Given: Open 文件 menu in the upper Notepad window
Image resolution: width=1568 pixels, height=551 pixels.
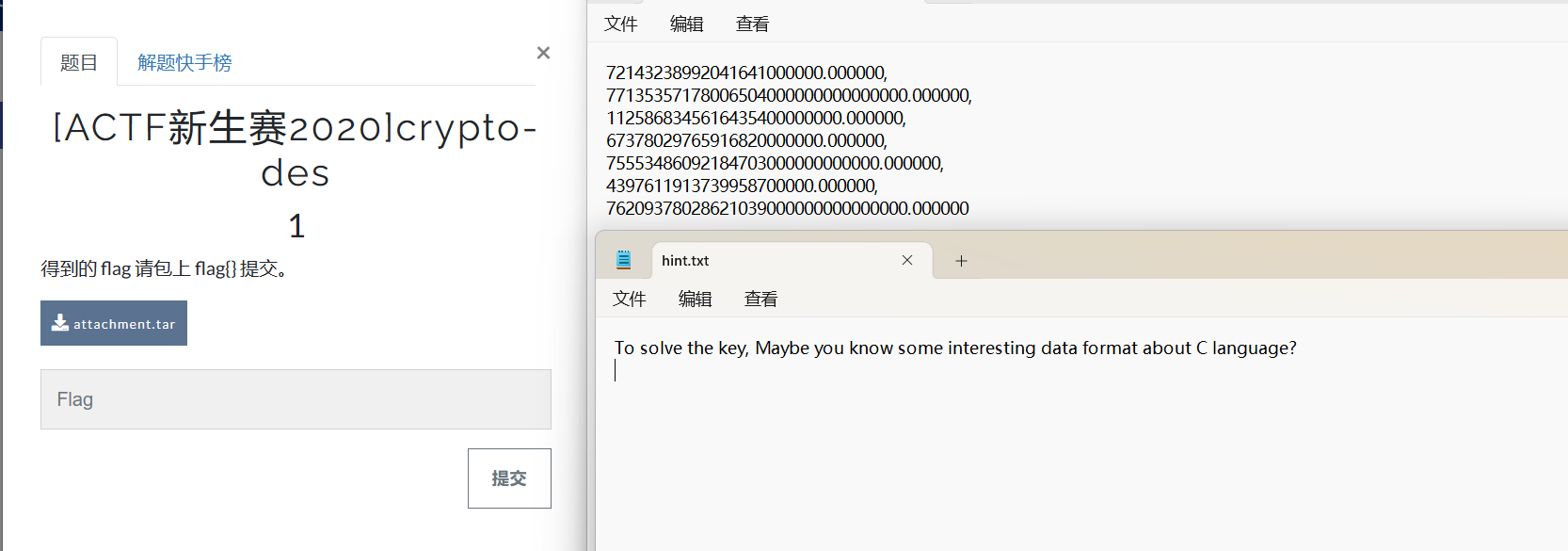Looking at the screenshot, I should (x=621, y=24).
